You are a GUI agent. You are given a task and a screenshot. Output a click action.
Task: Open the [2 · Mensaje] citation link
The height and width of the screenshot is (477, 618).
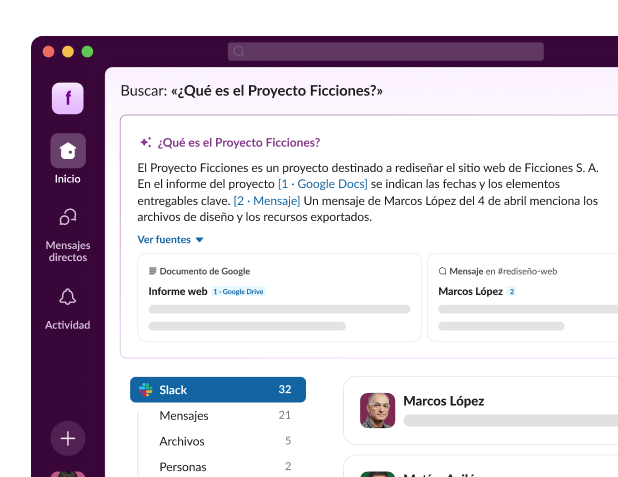[x=267, y=201]
